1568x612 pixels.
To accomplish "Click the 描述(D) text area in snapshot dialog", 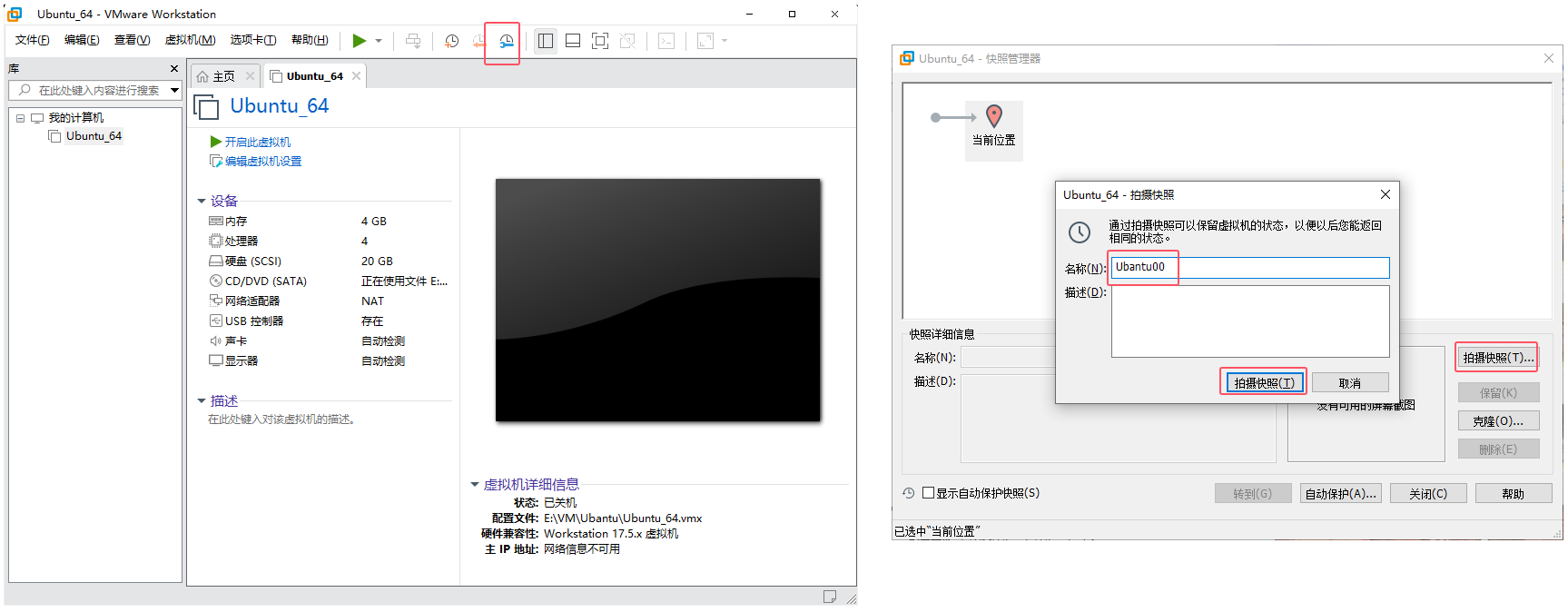I will 1250,321.
